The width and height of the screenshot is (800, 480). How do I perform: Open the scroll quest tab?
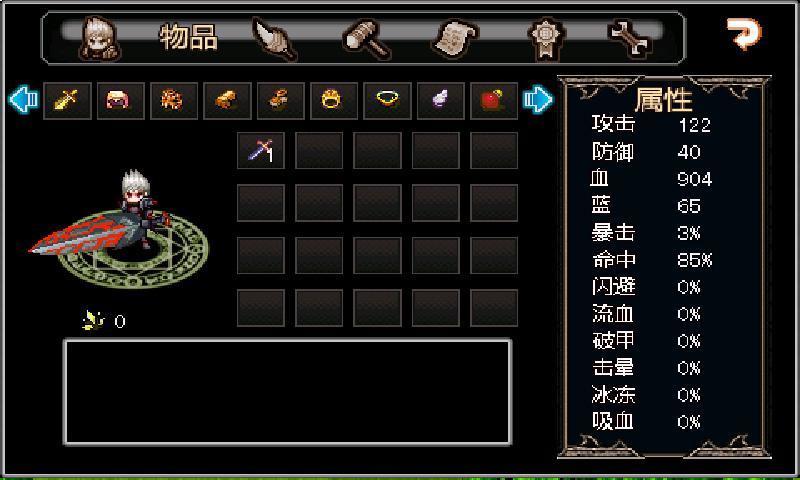click(x=455, y=38)
